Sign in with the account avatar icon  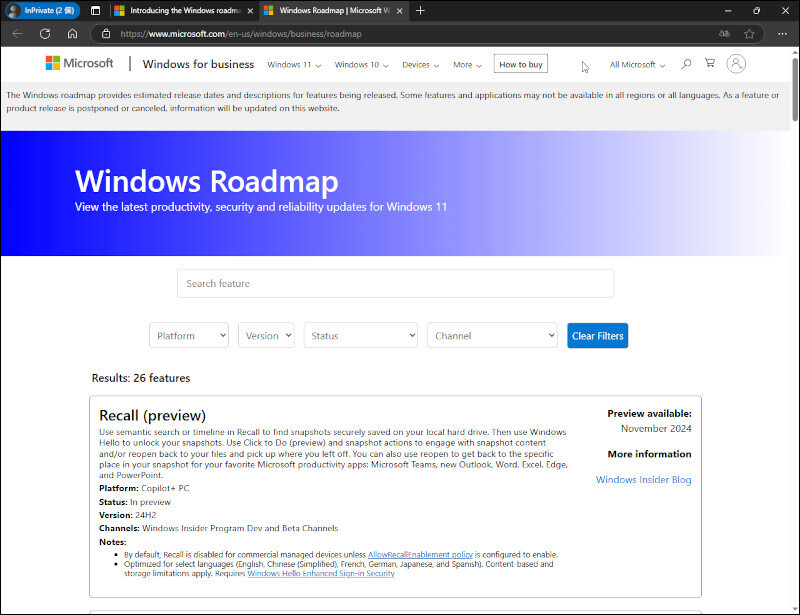[736, 64]
